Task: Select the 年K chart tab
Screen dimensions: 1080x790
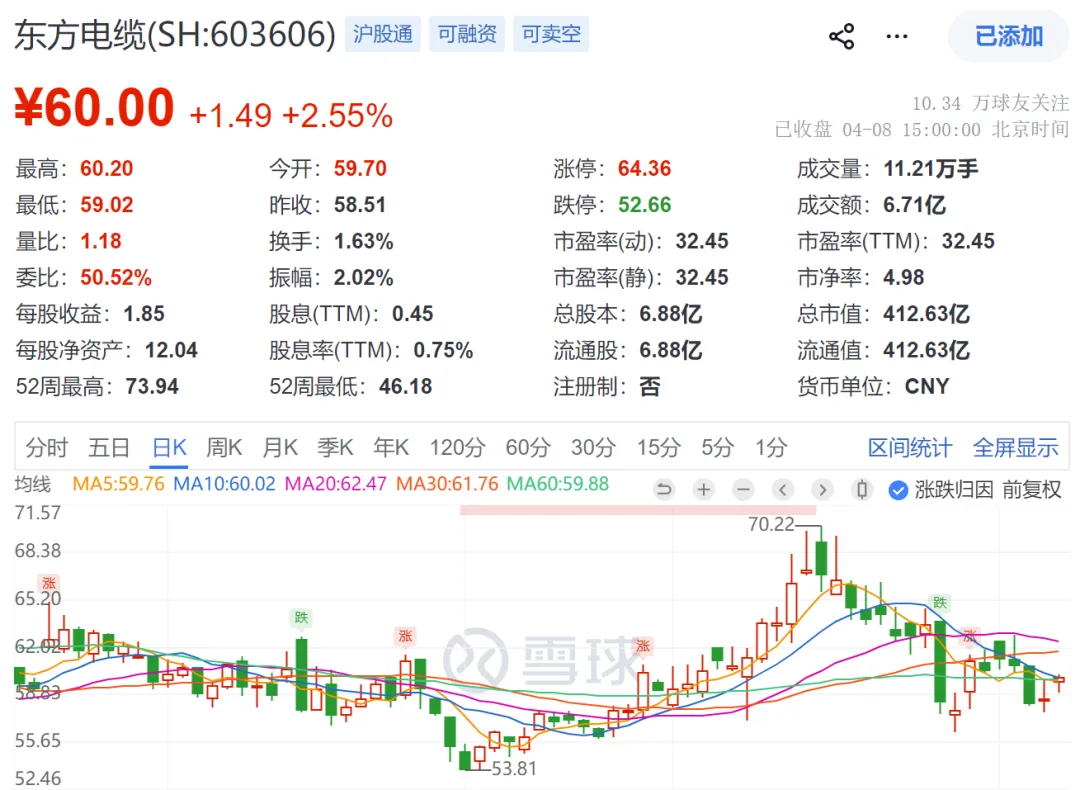Action: click(x=391, y=448)
